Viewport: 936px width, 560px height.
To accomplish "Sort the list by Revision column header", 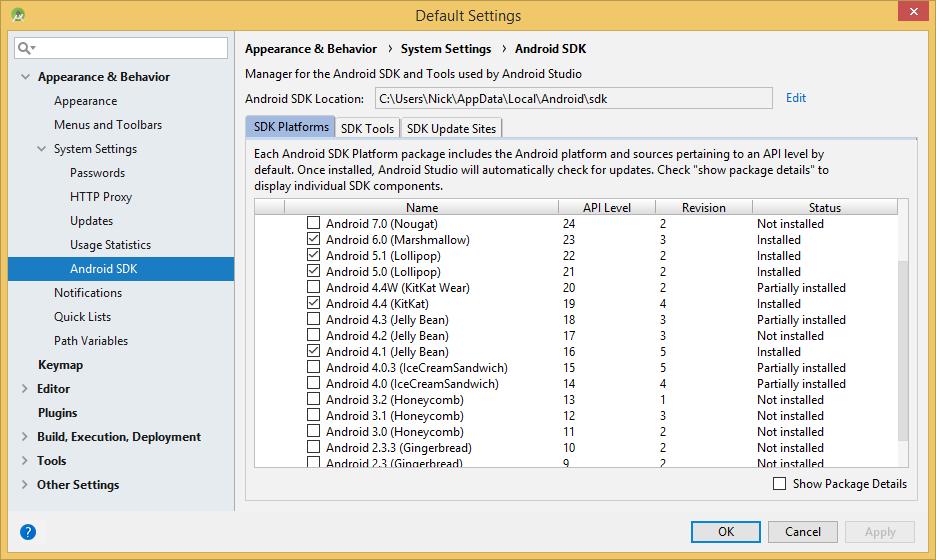I will [704, 207].
